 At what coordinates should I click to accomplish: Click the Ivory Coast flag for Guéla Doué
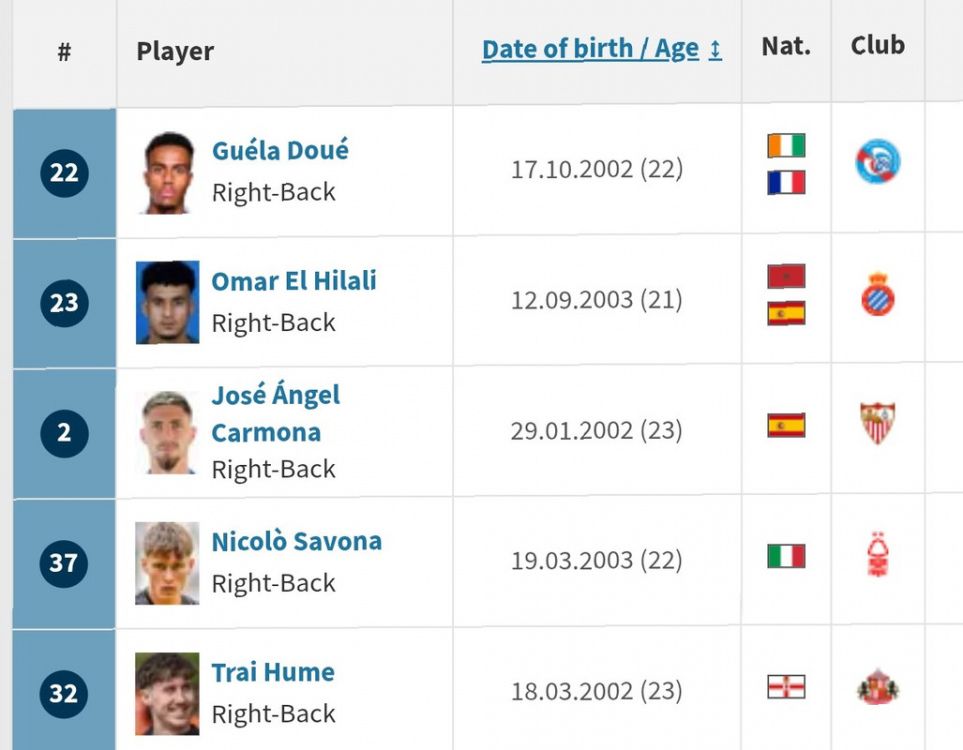coord(786,146)
